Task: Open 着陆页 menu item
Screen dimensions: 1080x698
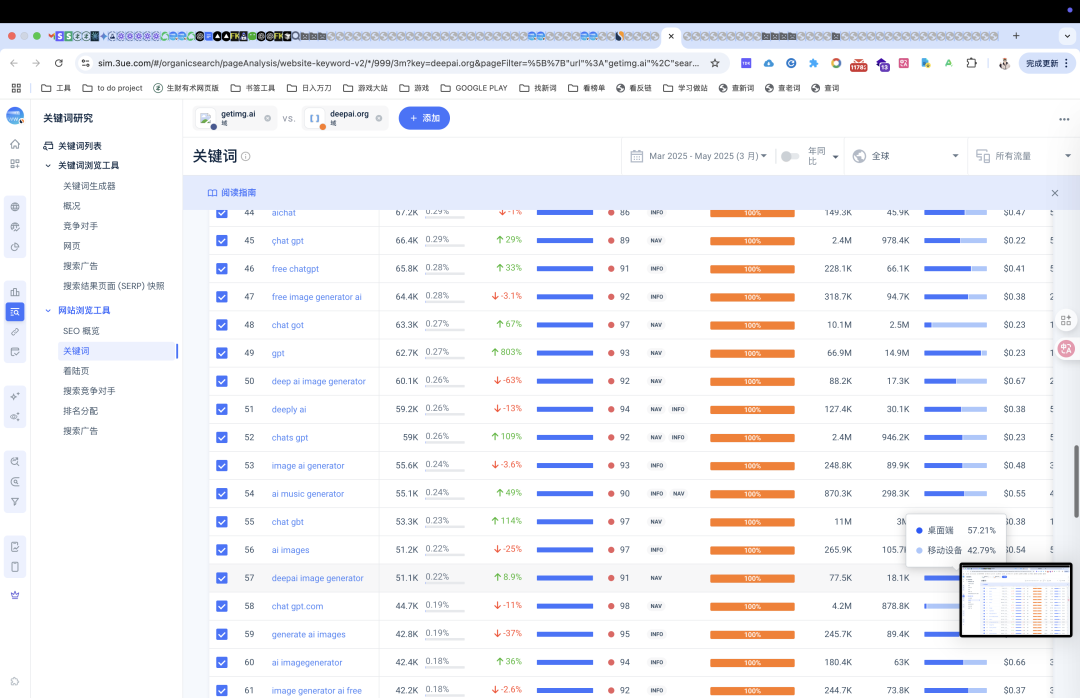Action: 76,371
